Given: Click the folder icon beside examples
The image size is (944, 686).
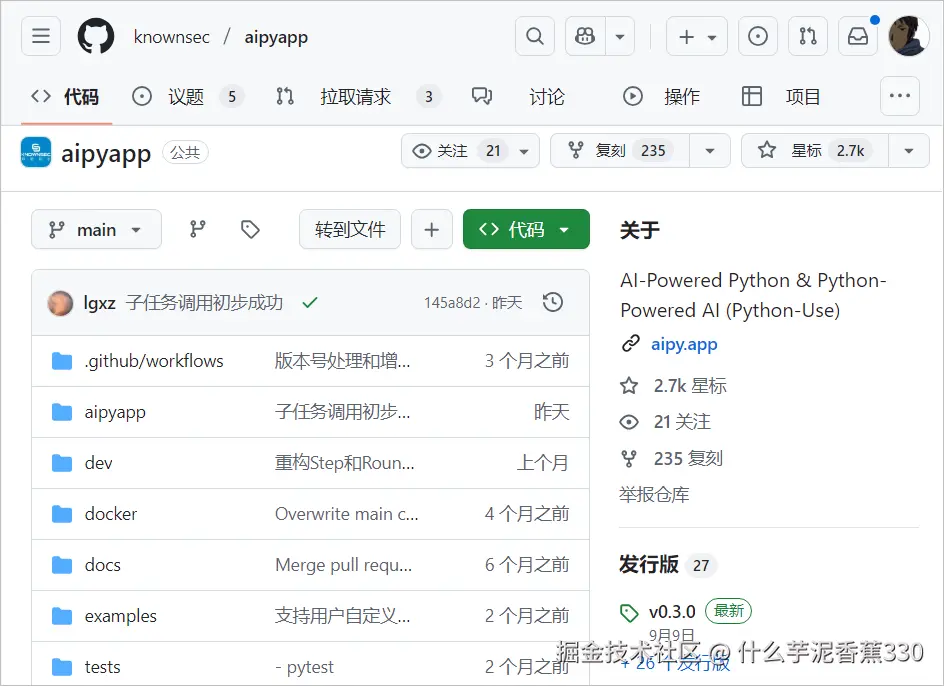Looking at the screenshot, I should pos(62,616).
